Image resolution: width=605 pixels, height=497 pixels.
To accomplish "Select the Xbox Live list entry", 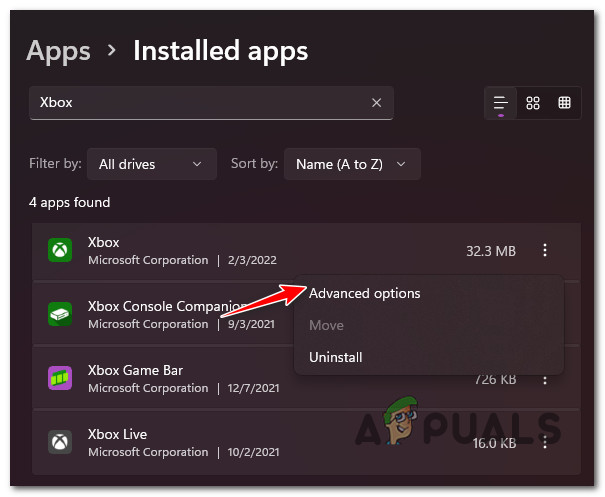I will (250, 442).
